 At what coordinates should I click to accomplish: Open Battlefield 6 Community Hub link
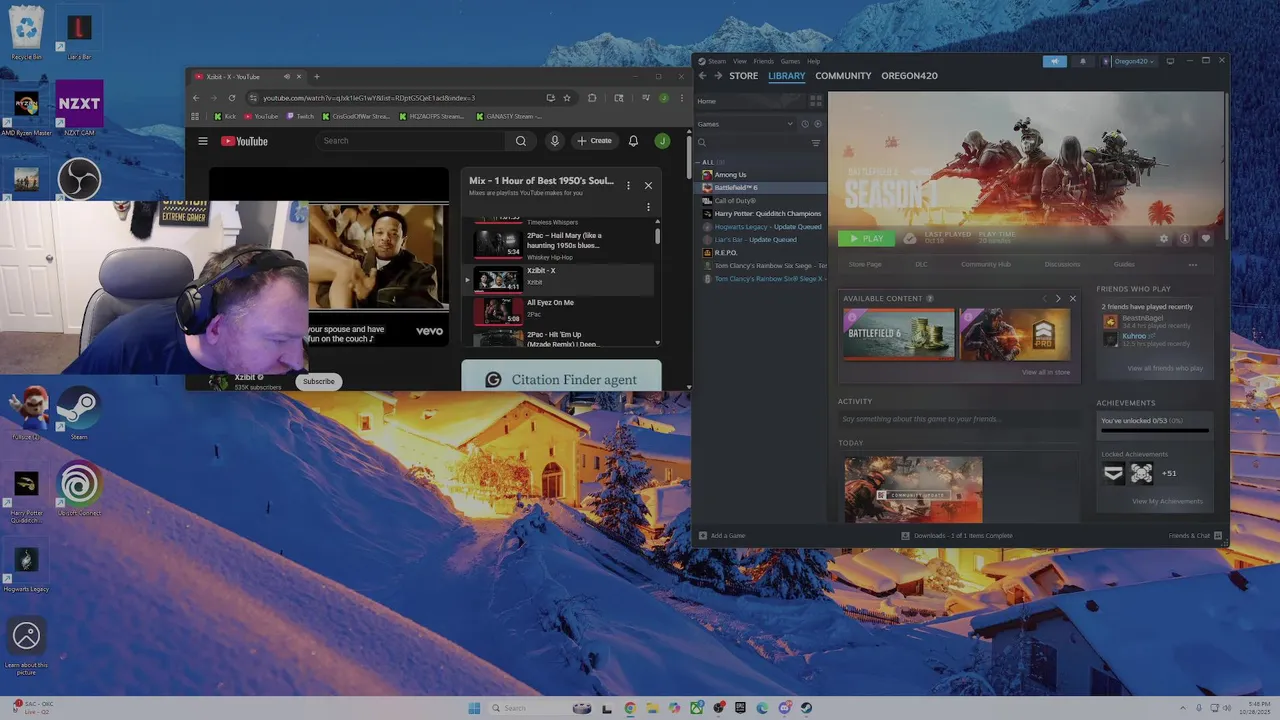click(x=985, y=265)
